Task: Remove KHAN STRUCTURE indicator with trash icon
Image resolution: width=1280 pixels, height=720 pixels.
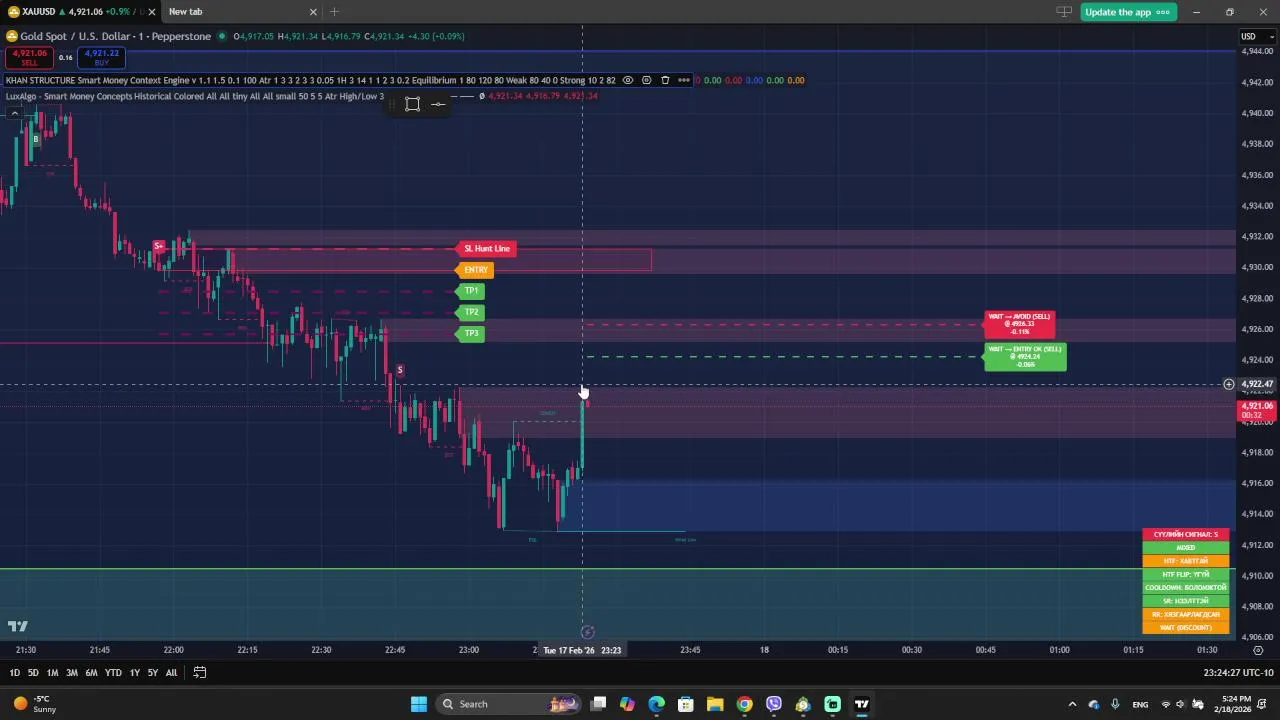Action: [x=665, y=80]
